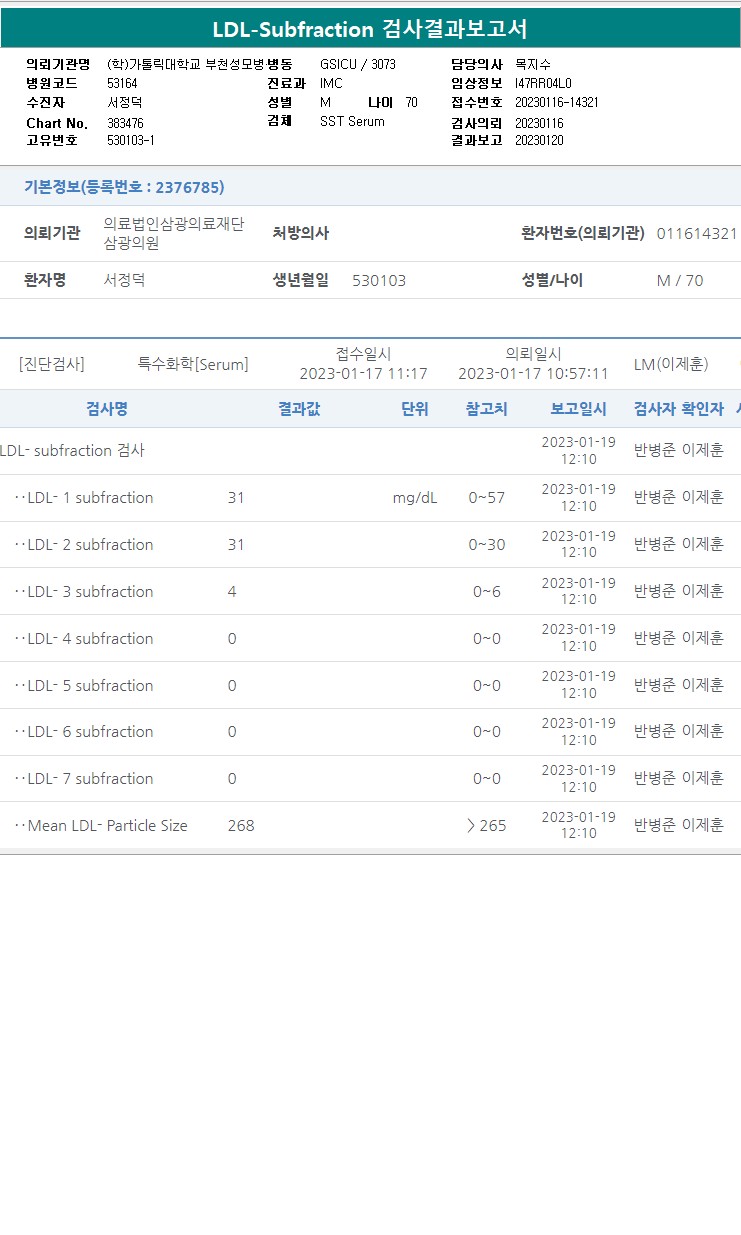This screenshot has width=741, height=1235.
Task: Click the attending doctor name 목지수
Action: tap(533, 64)
